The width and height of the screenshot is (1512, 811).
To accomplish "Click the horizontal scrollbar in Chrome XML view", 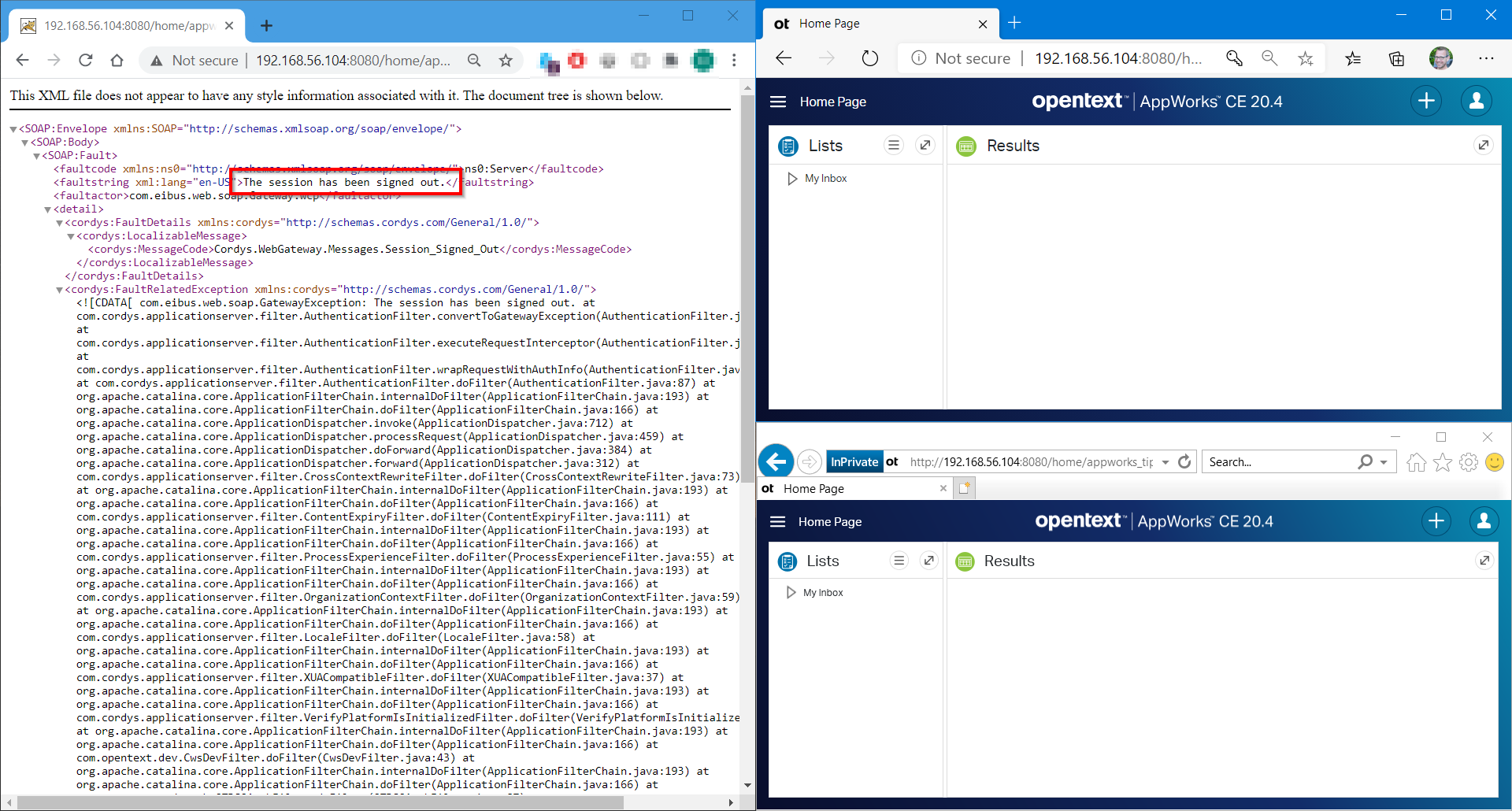I will pyautogui.click(x=321, y=802).
